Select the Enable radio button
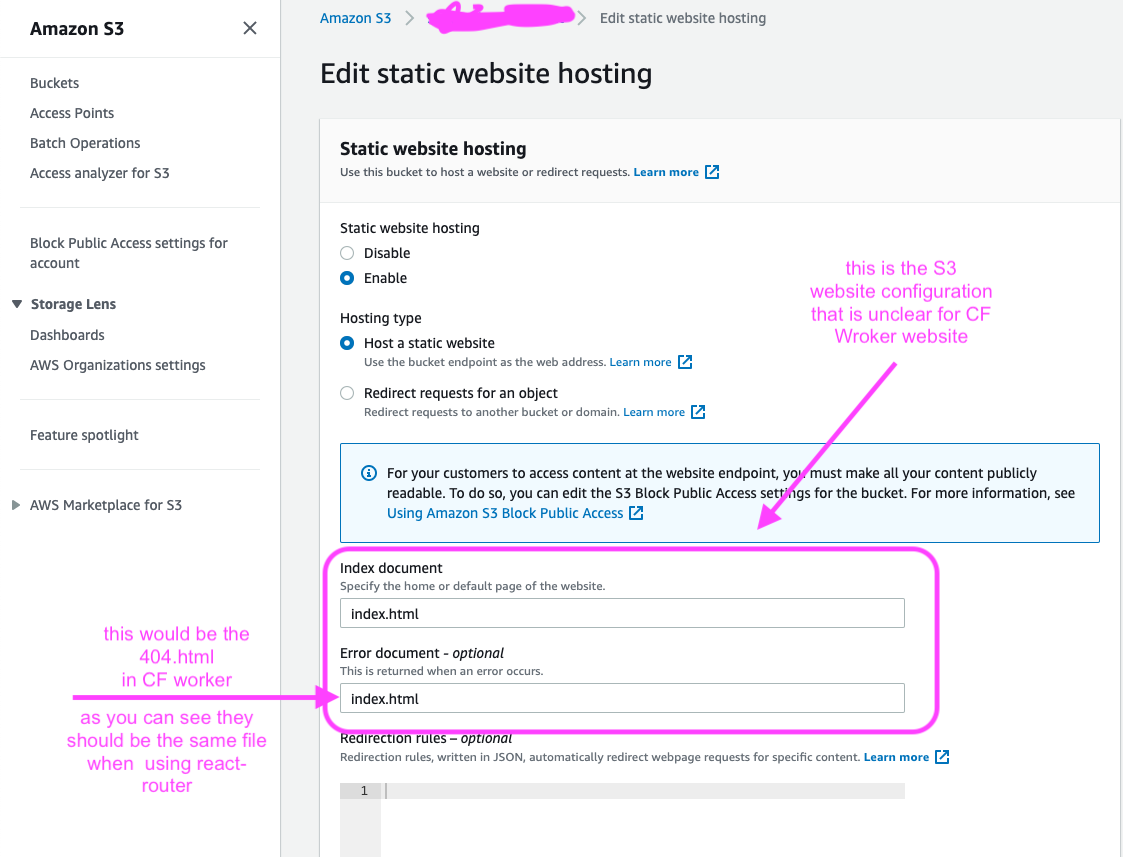 point(346,278)
